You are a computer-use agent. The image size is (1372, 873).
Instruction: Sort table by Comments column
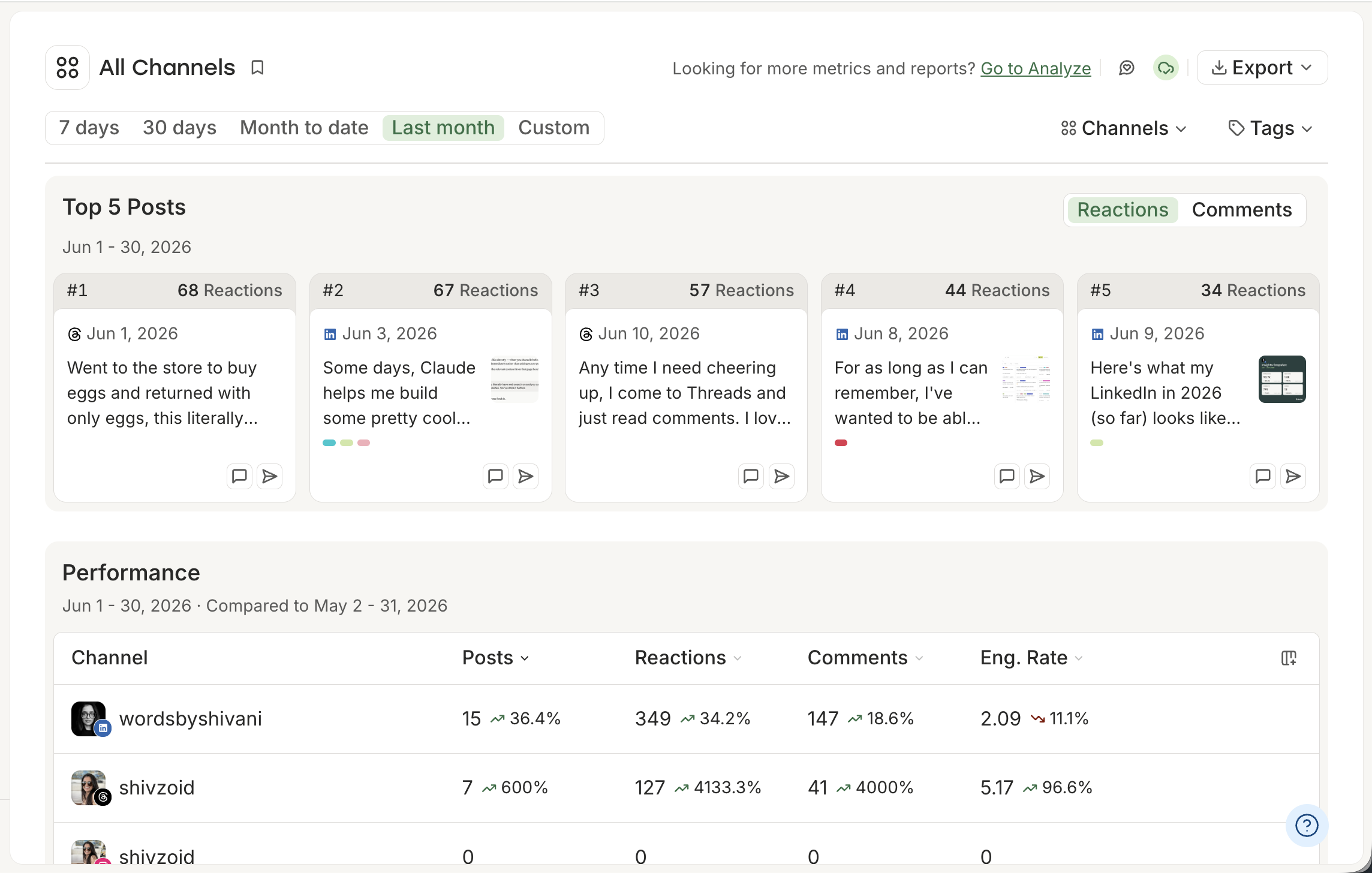(865, 658)
